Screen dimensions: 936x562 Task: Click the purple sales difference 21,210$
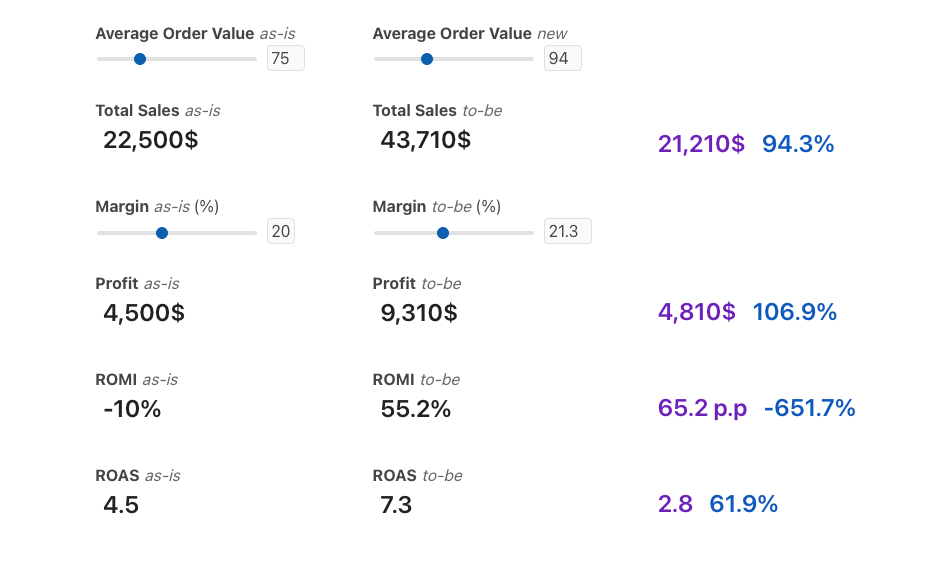(701, 144)
